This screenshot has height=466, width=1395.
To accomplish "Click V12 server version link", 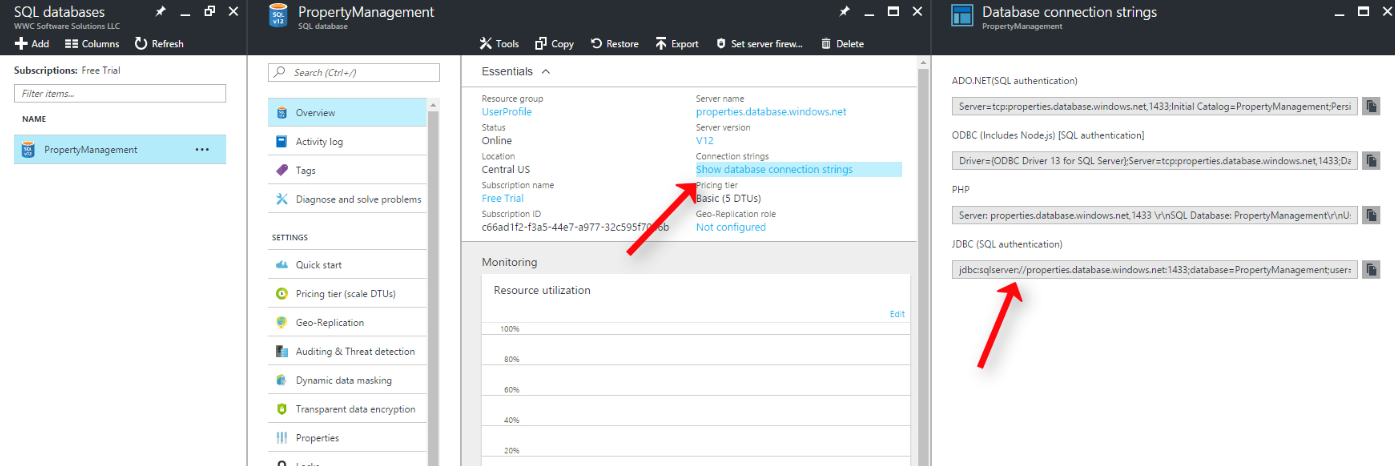I will [705, 141].
